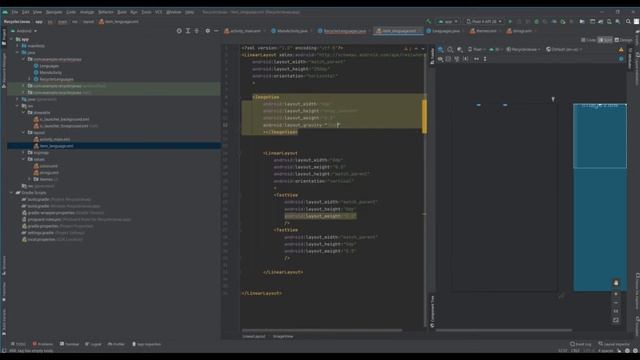Image resolution: width=640 pixels, height=360 pixels.
Task: Switch editor to Code view mode
Action: click(588, 40)
